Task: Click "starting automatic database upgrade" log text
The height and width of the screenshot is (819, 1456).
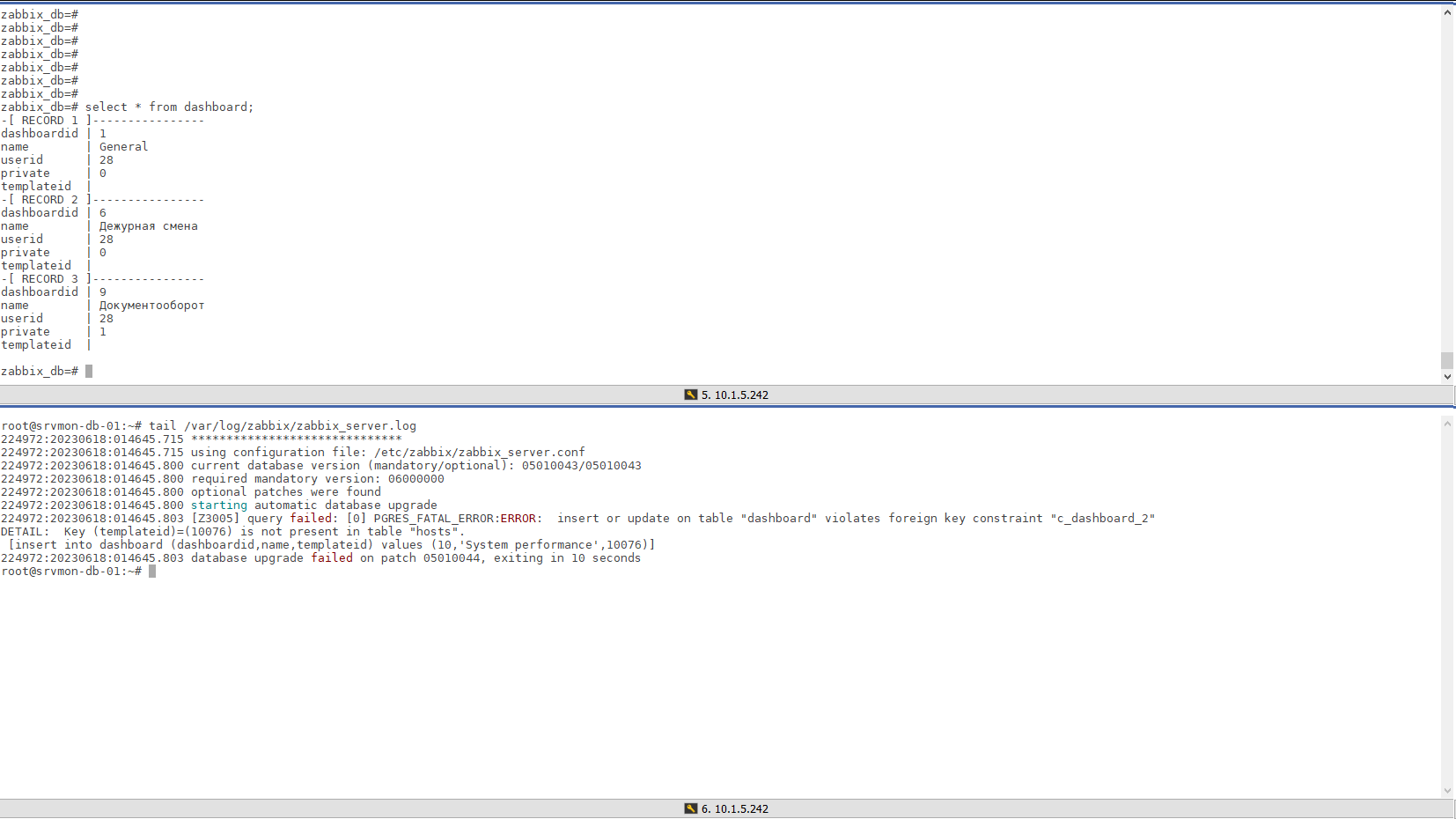Action: coord(314,505)
